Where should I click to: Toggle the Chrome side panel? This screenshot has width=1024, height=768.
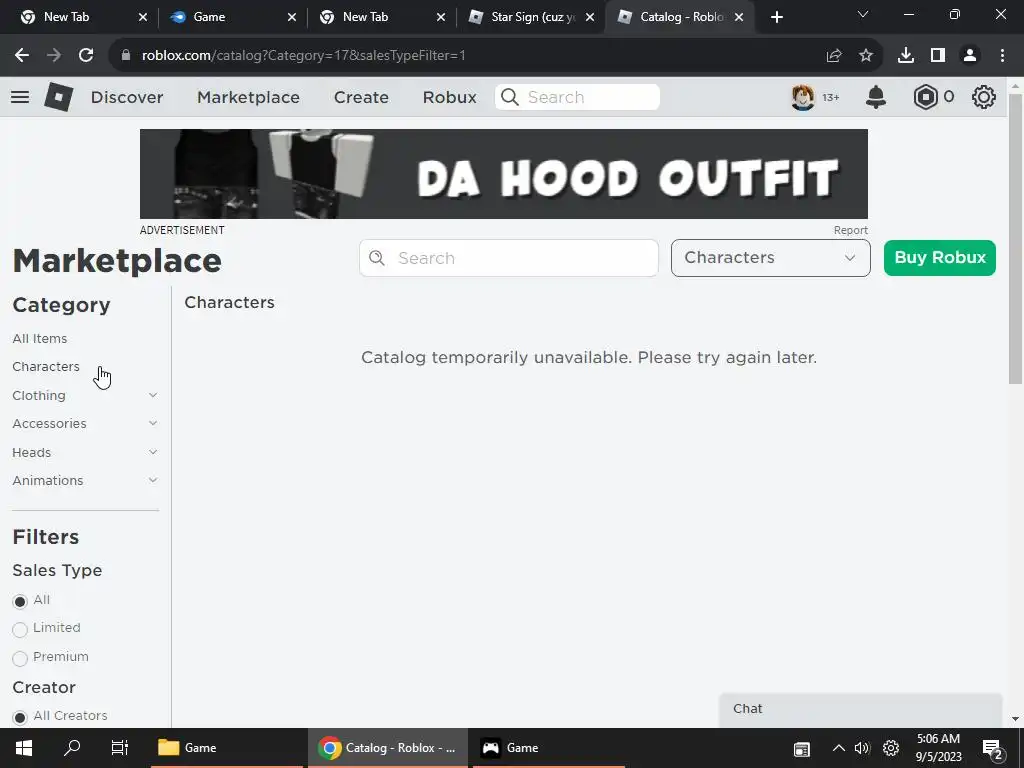tap(938, 56)
